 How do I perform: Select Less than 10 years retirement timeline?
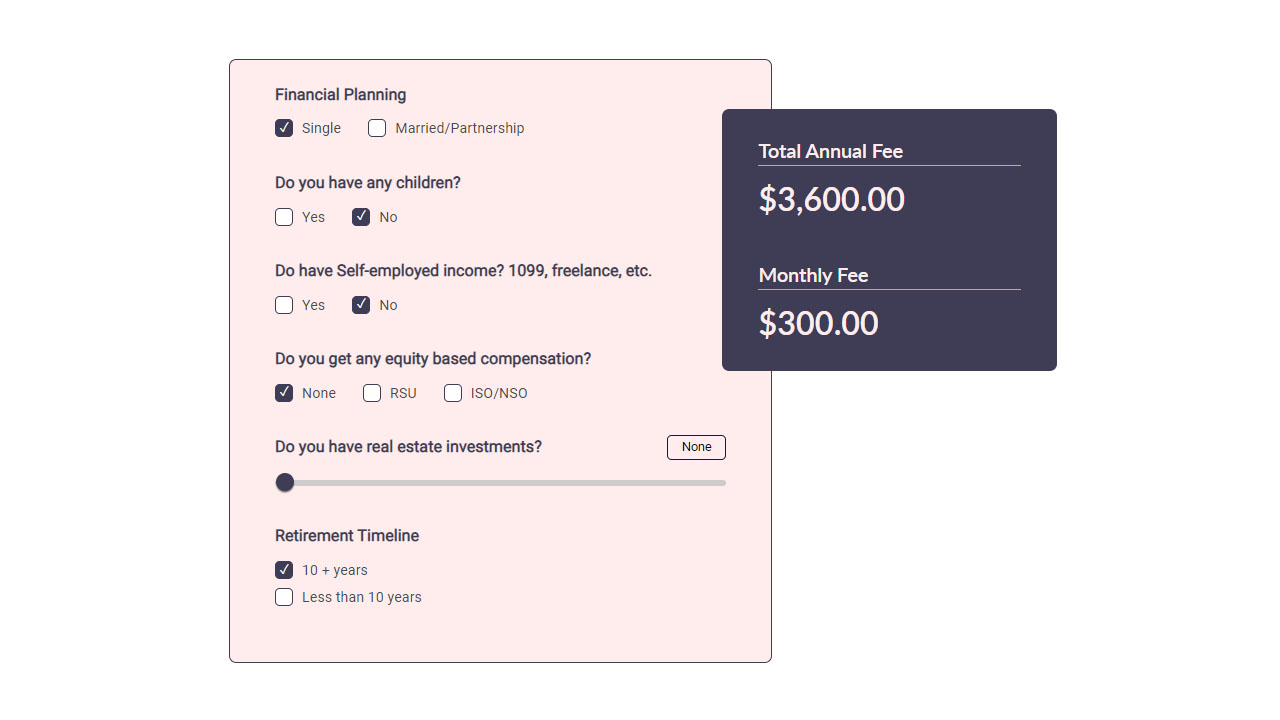[284, 597]
